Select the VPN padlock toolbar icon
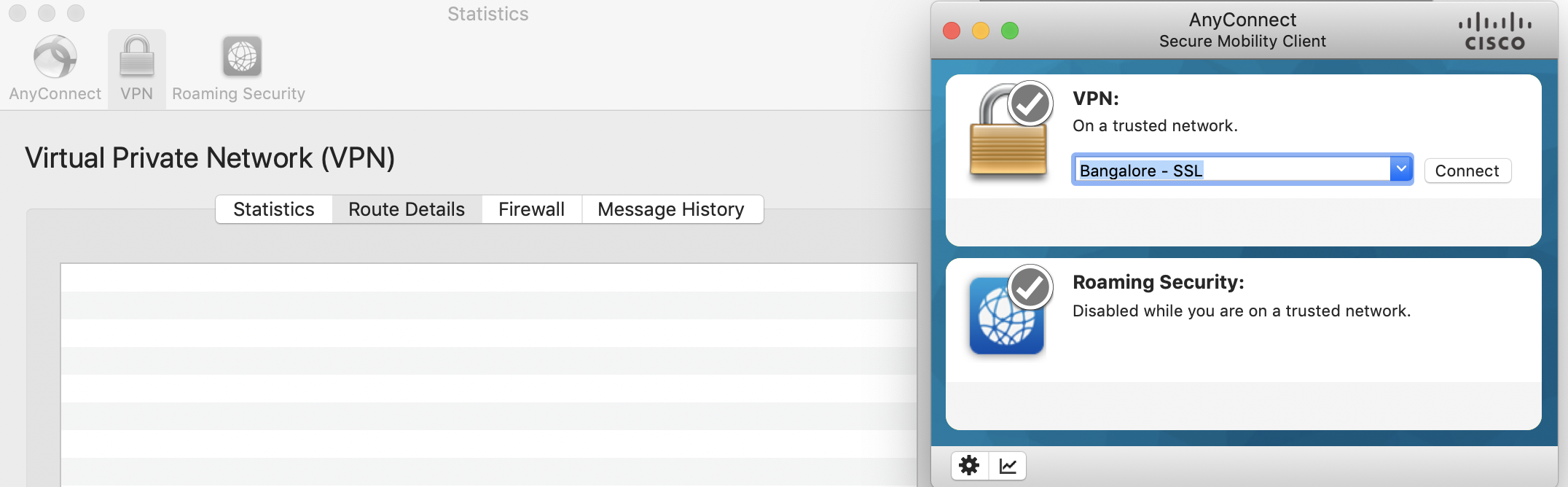Viewport: 1568px width, 487px height. [137, 57]
